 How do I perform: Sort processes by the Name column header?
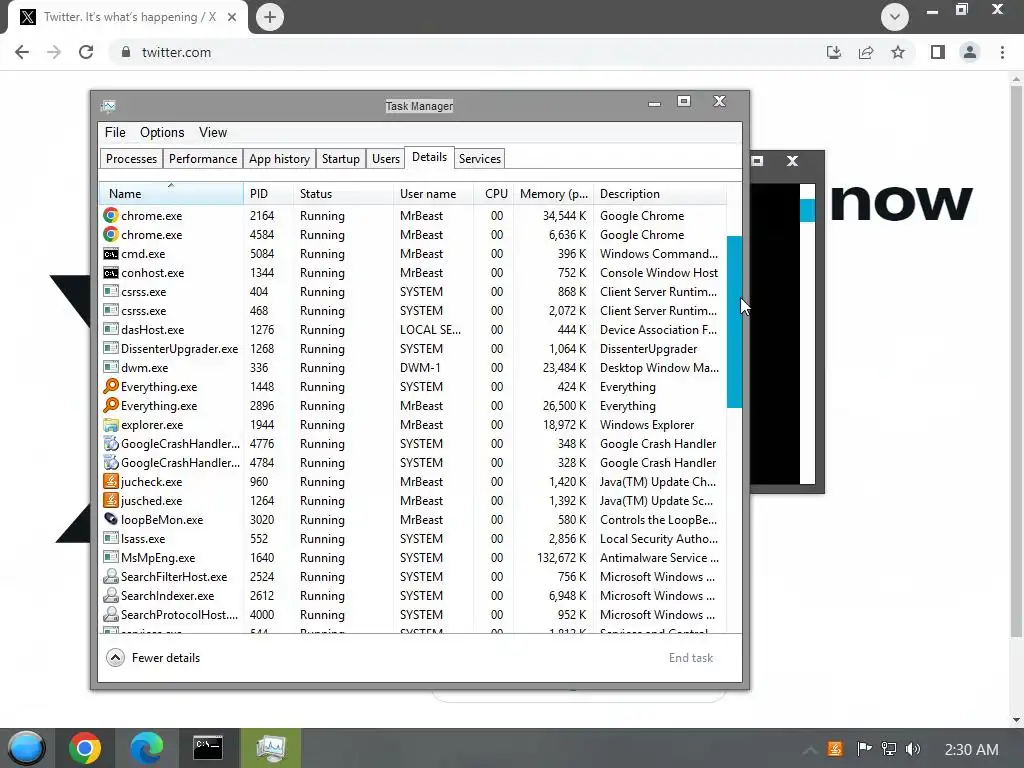click(171, 194)
